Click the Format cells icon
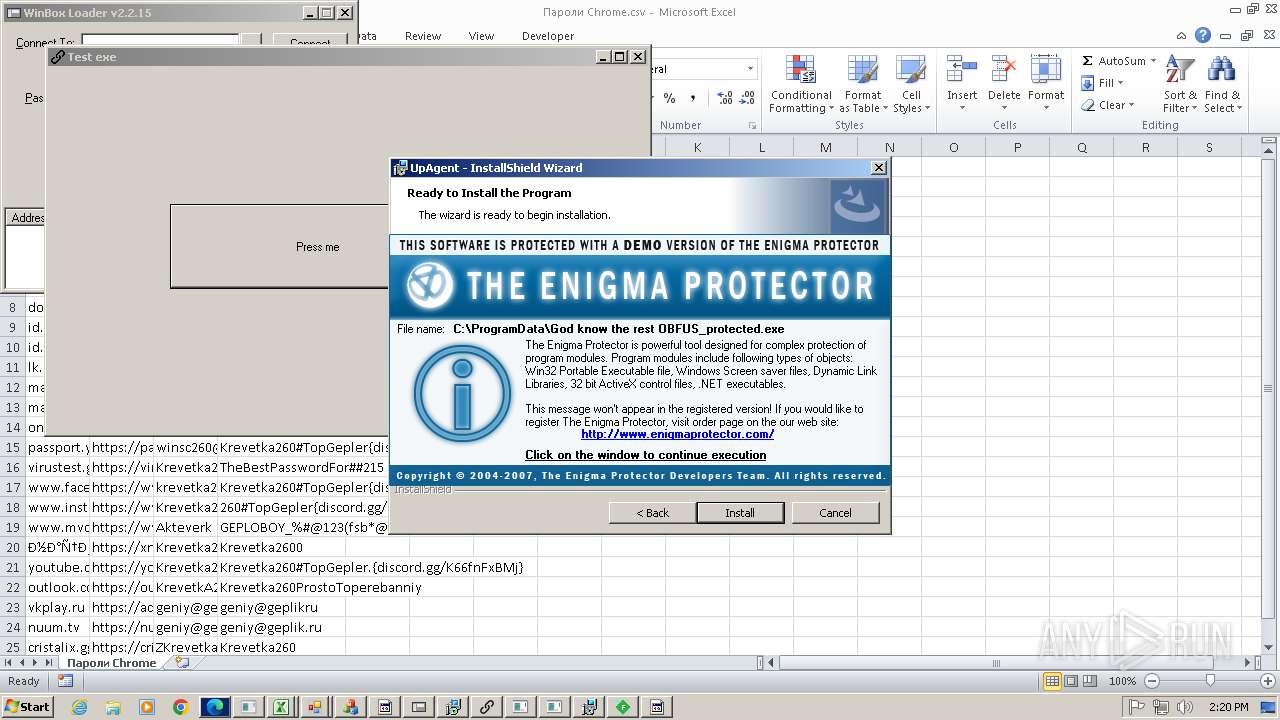 point(1045,70)
